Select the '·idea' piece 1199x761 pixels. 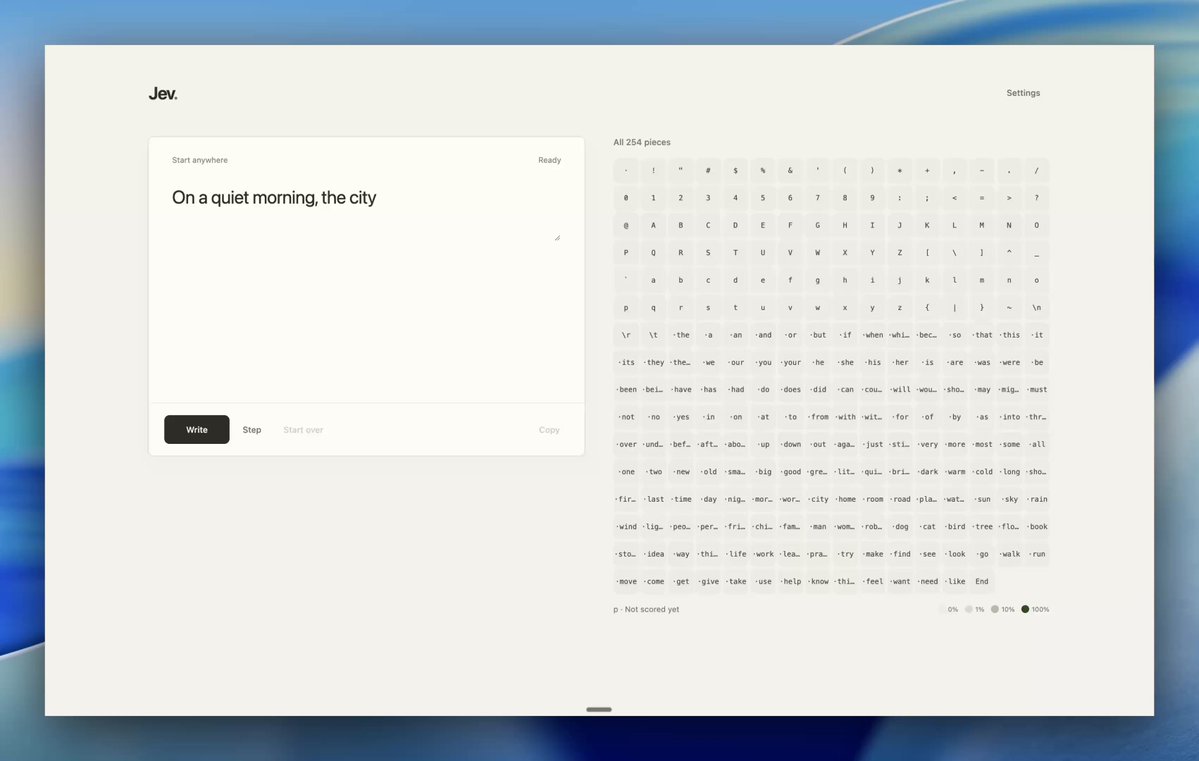tap(654, 554)
